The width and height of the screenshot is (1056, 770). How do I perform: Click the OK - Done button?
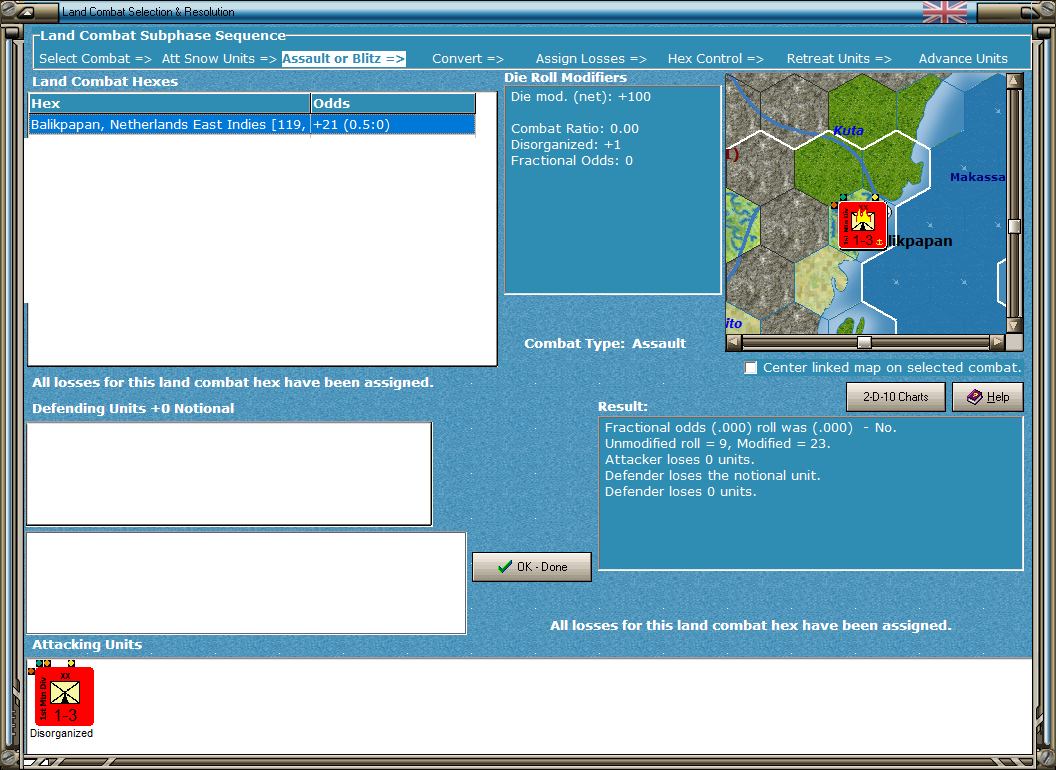[532, 567]
